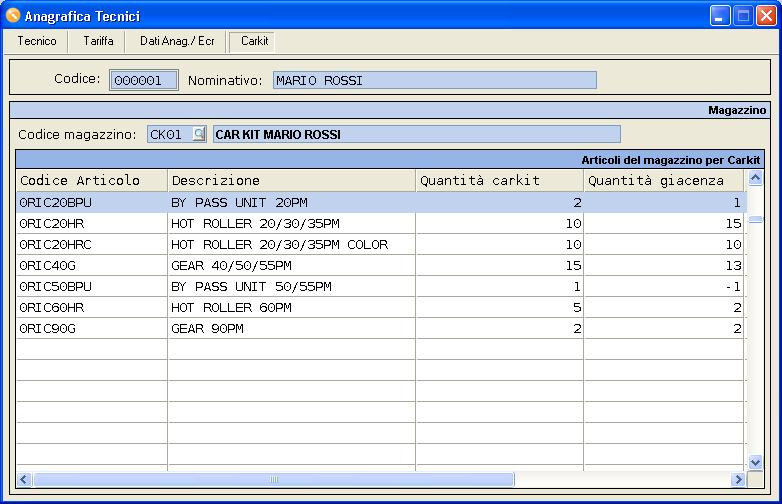Click the table's vertical scroll up arrow

coord(755,178)
